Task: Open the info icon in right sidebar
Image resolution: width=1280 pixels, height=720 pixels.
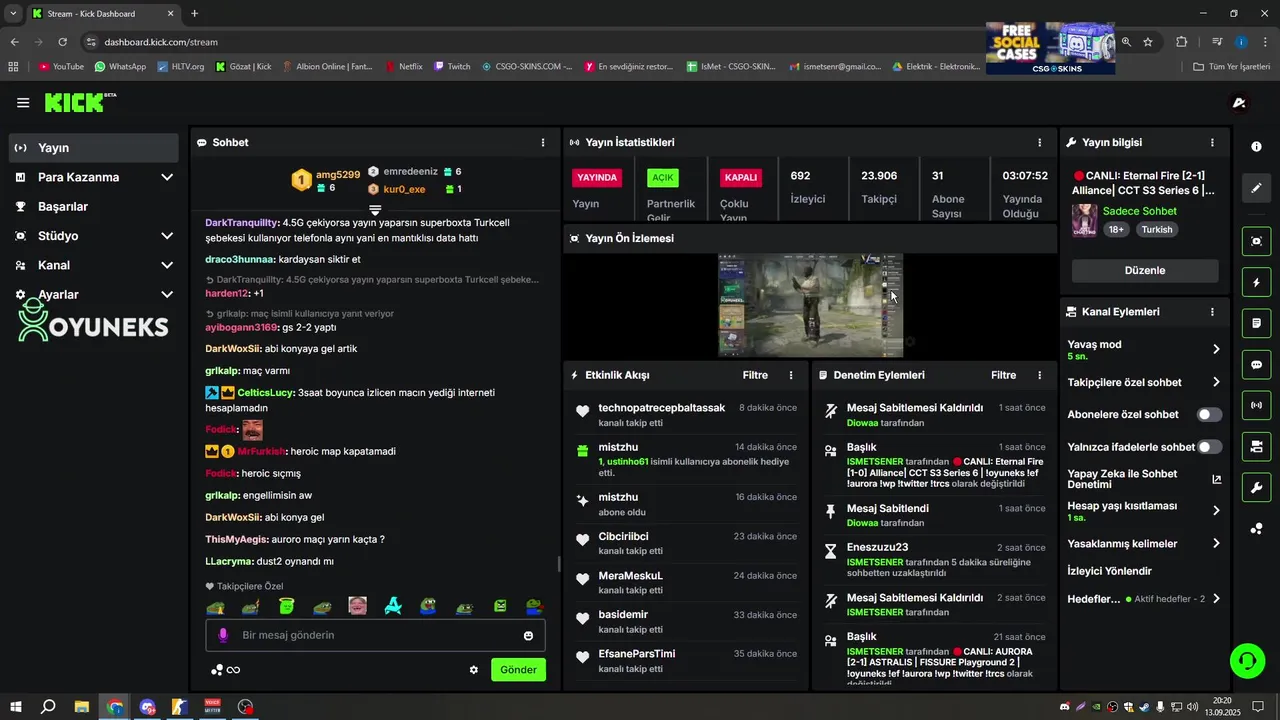Action: coord(1256,146)
